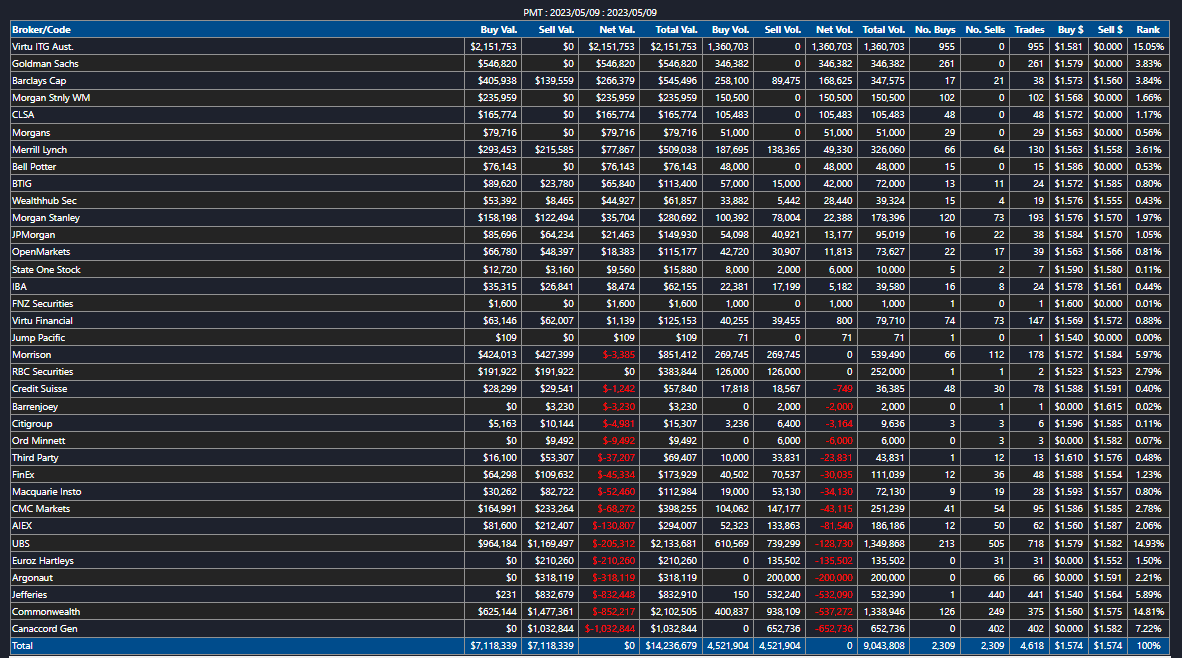This screenshot has width=1182, height=658.
Task: Click the Rank column header
Action: 1147,29
